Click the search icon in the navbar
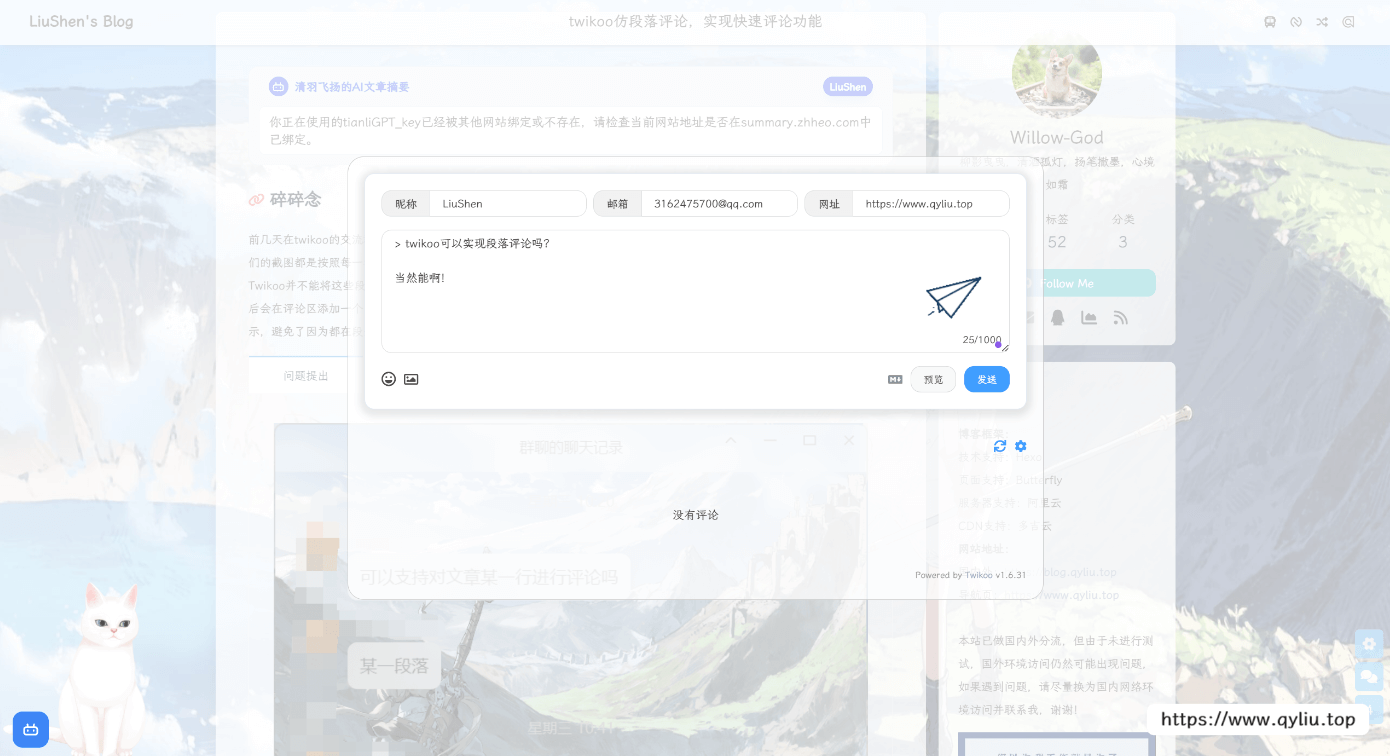The image size is (1390, 756). click(1348, 22)
